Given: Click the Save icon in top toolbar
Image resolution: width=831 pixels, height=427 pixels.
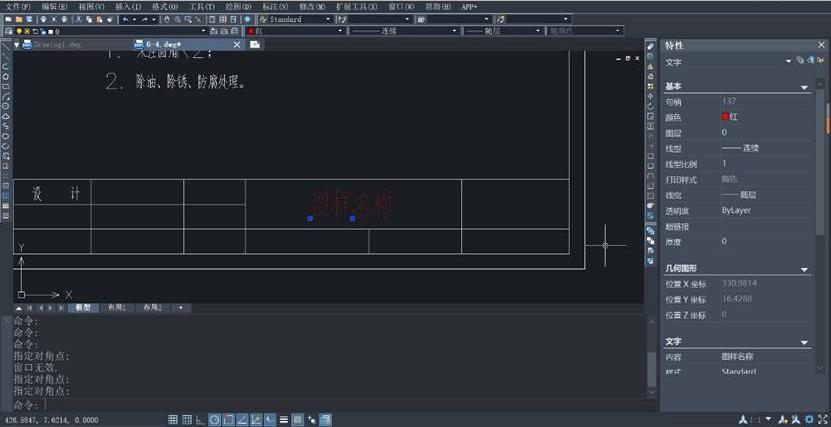Looking at the screenshot, I should 29,19.
